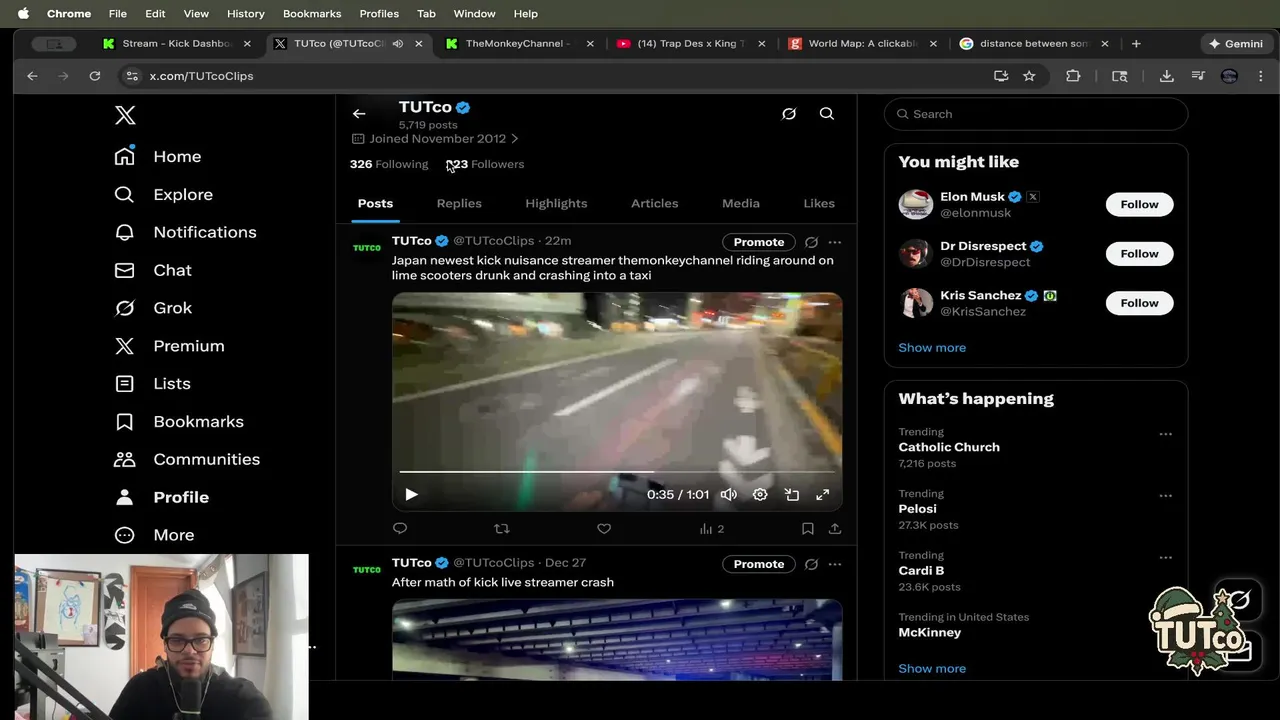Follow Kris Sanchez
This screenshot has width=1280, height=720.
pos(1139,303)
